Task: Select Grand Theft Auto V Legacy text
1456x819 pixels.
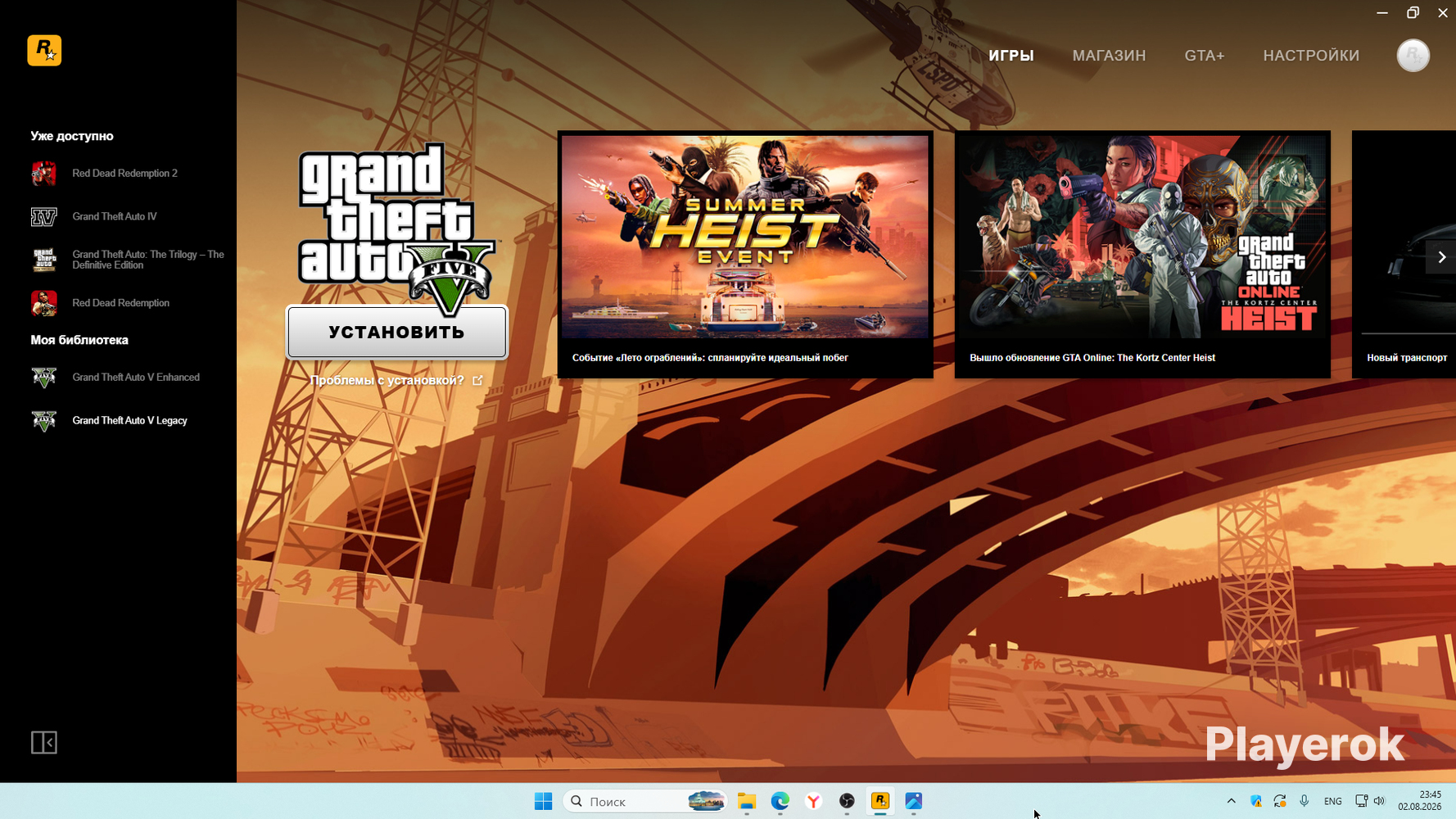Action: pos(129,421)
